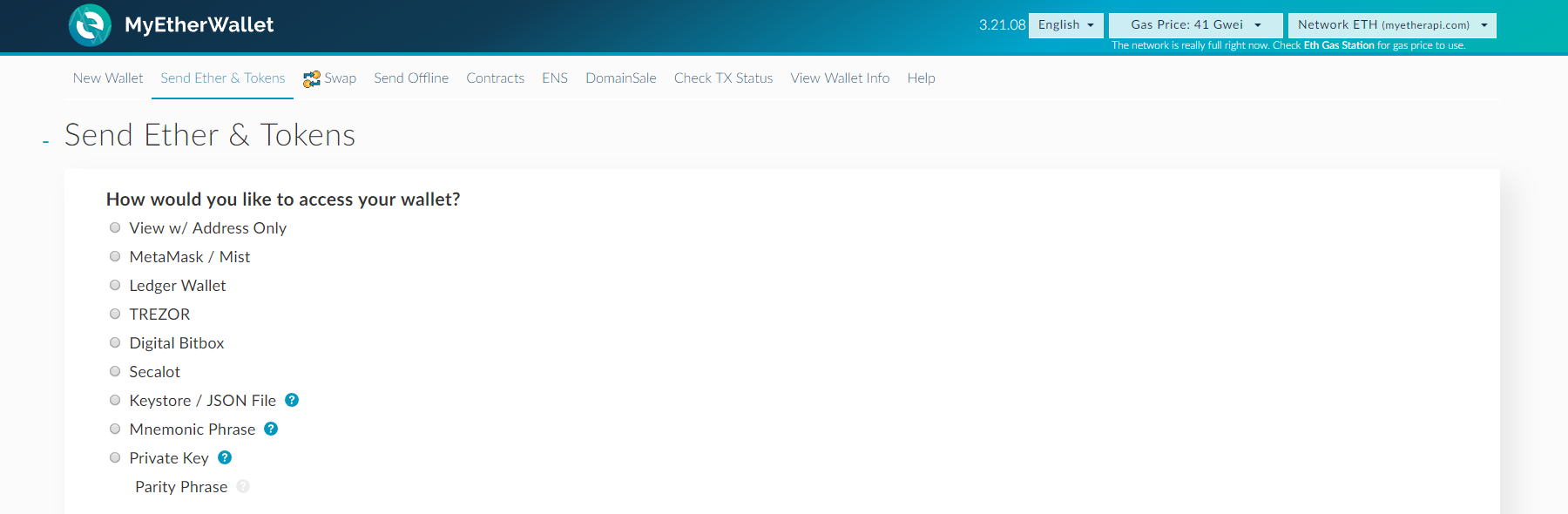The image size is (1568, 514).
Task: Open the Contracts tab
Action: pyautogui.click(x=496, y=78)
